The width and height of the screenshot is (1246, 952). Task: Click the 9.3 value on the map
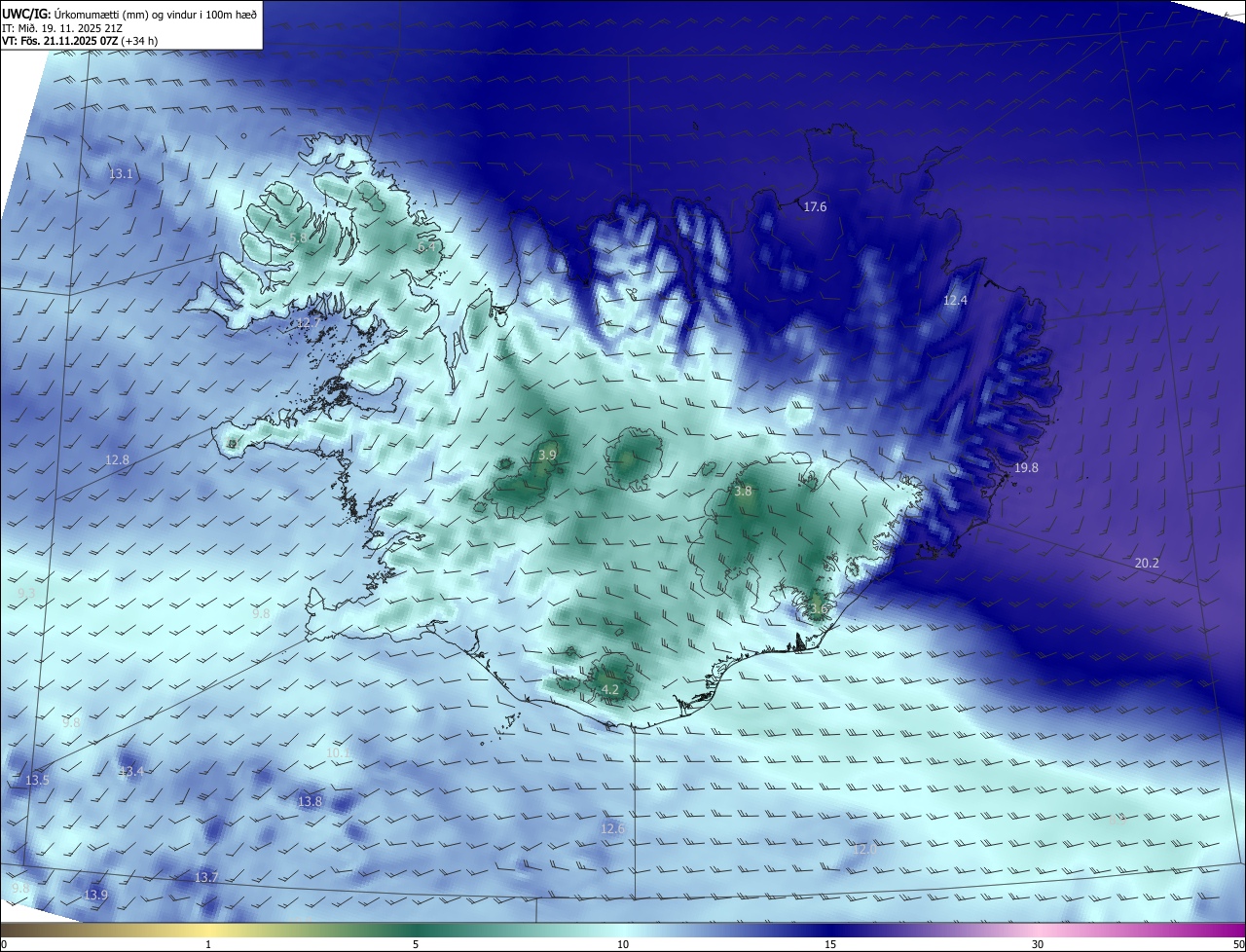pos(26,593)
